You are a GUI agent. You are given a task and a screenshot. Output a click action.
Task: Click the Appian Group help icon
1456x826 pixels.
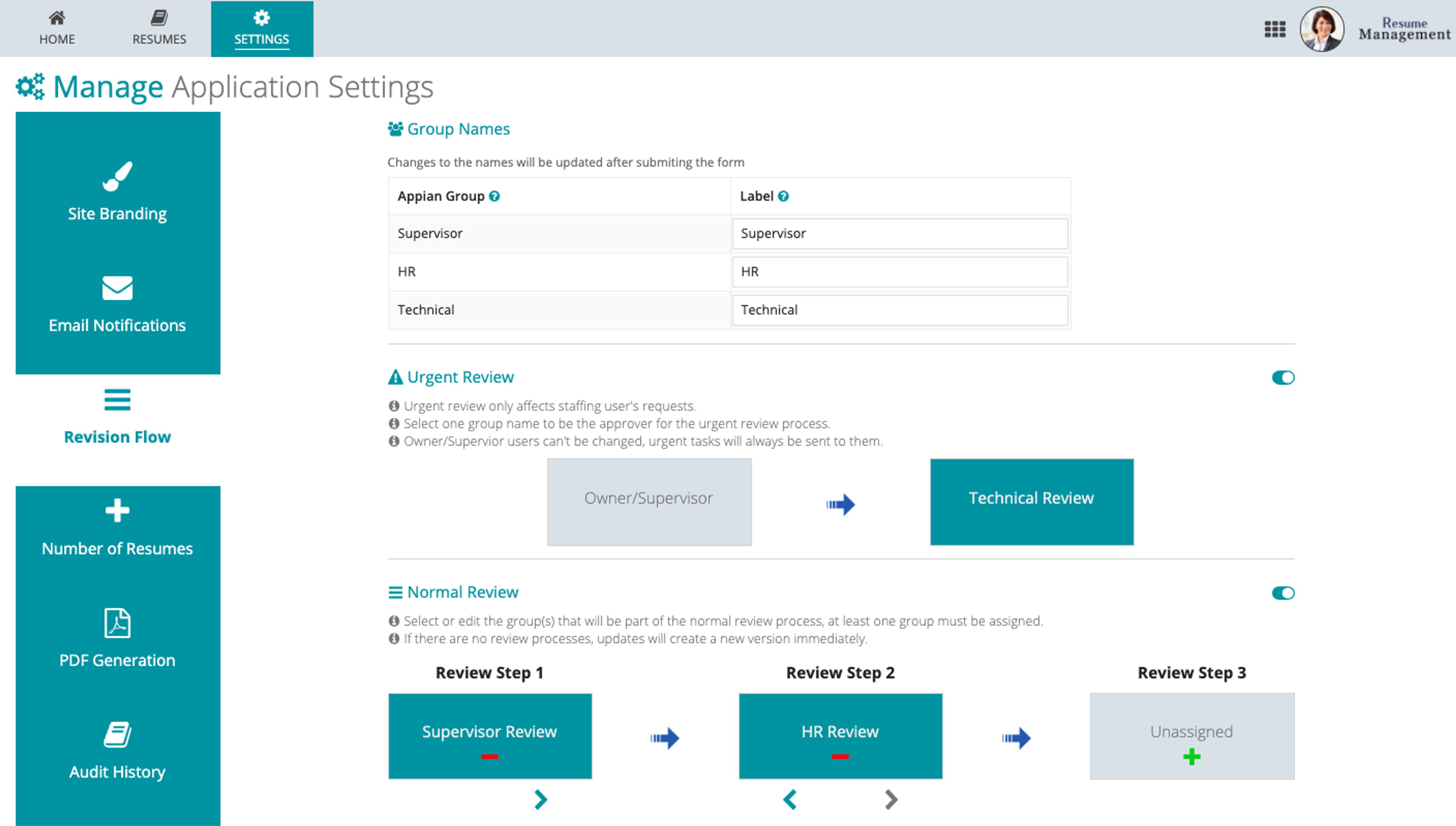pyautogui.click(x=494, y=196)
